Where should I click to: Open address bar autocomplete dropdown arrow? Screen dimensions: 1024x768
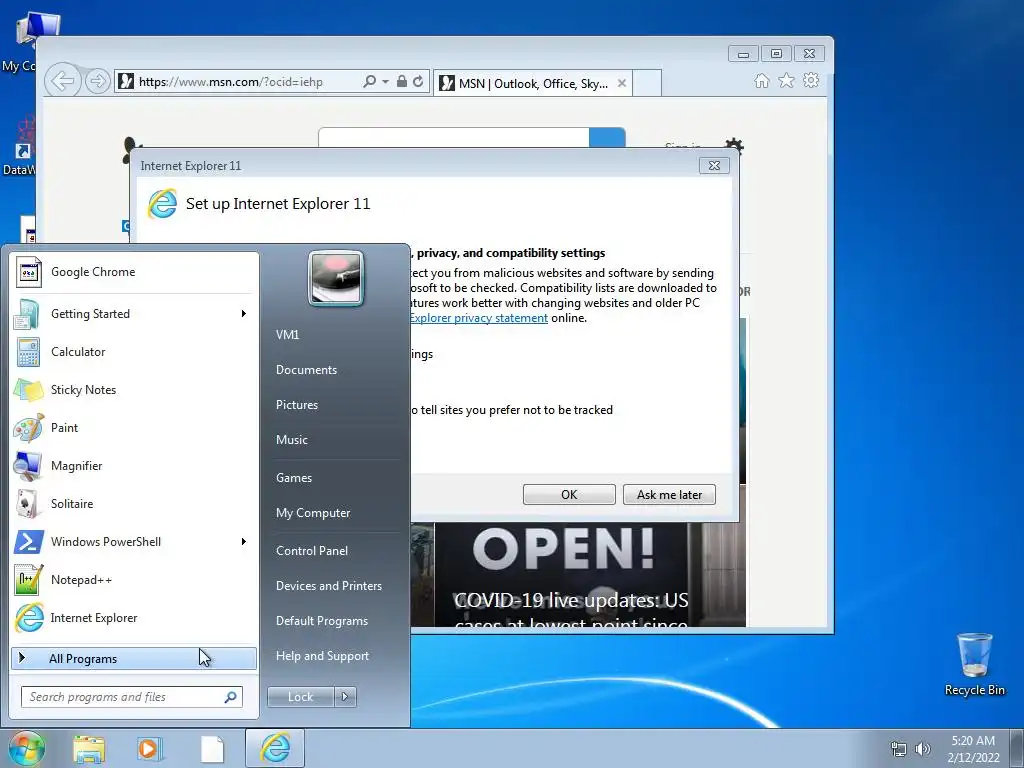[385, 82]
